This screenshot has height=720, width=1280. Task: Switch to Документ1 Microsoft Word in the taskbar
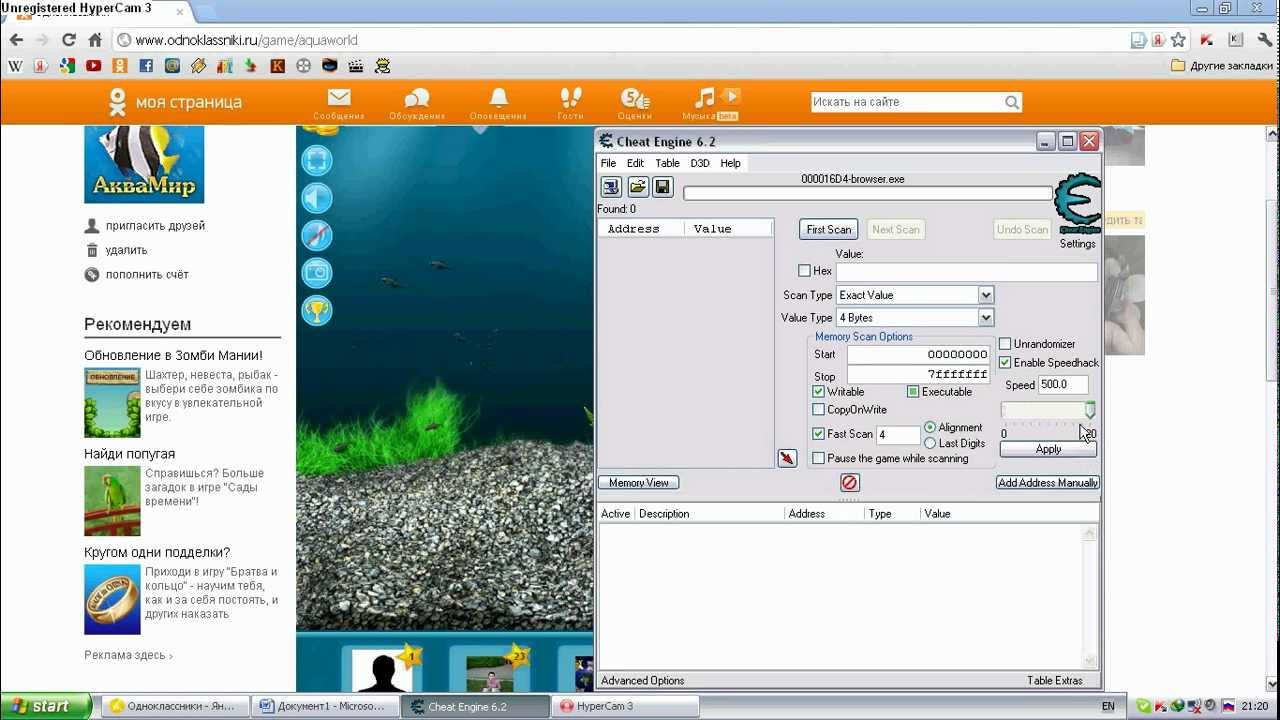tap(325, 706)
